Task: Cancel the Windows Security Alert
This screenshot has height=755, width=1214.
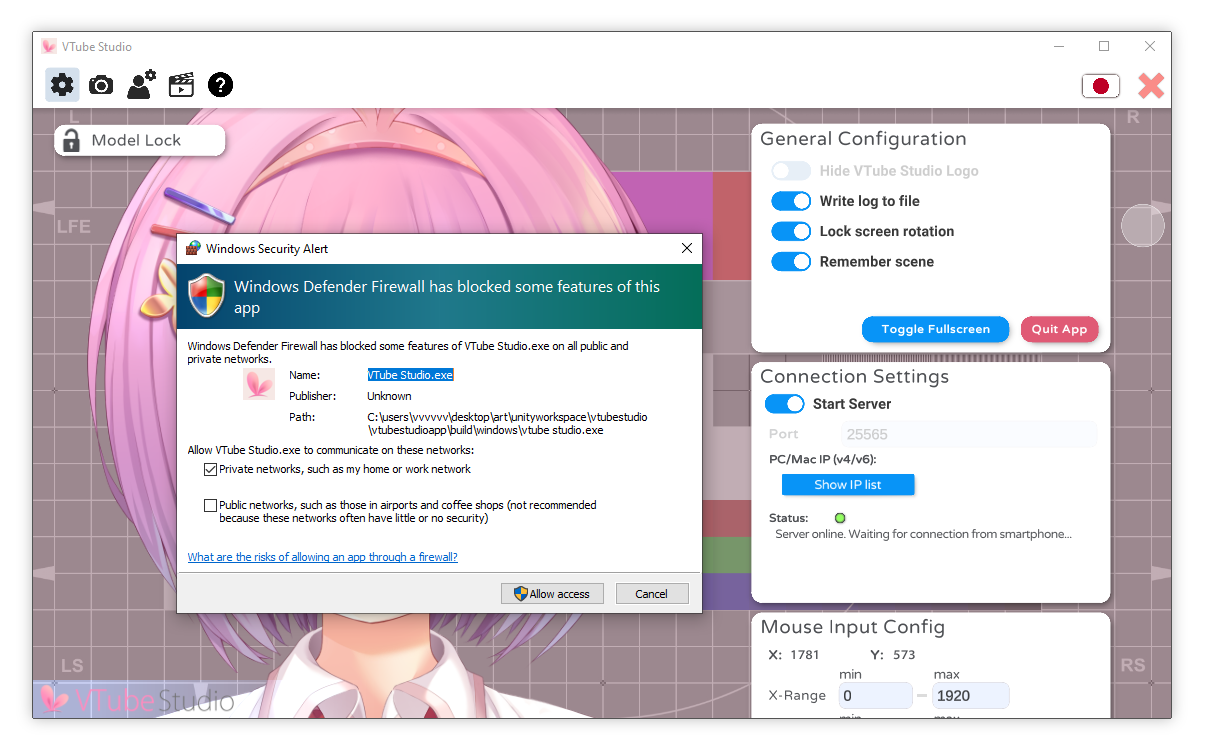Action: click(x=652, y=594)
